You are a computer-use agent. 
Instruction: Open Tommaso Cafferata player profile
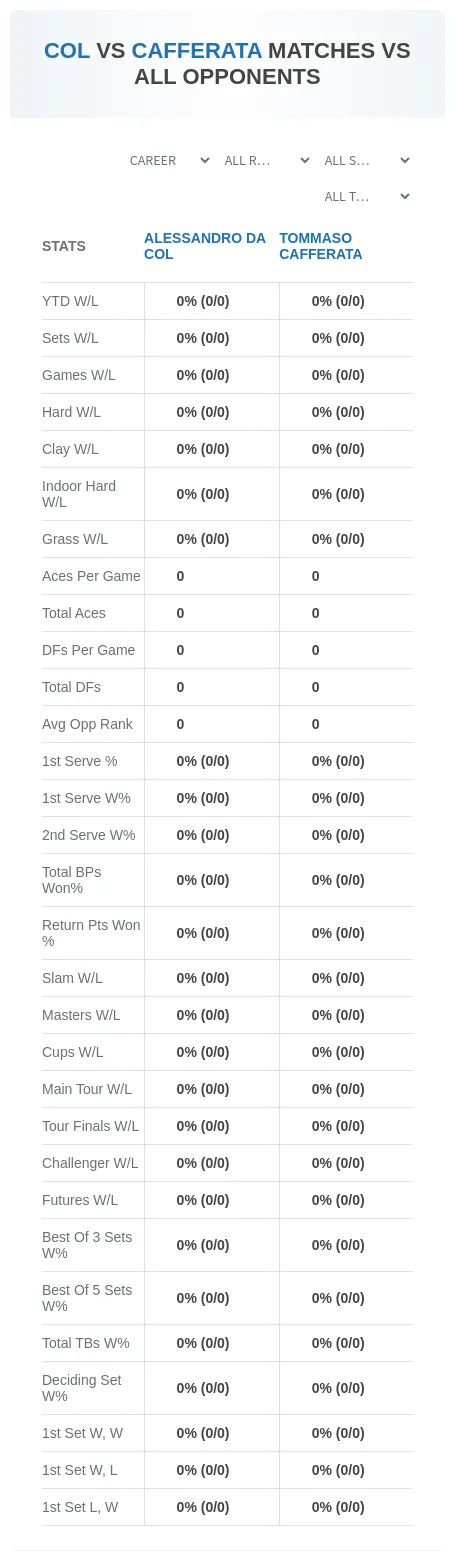pos(320,246)
